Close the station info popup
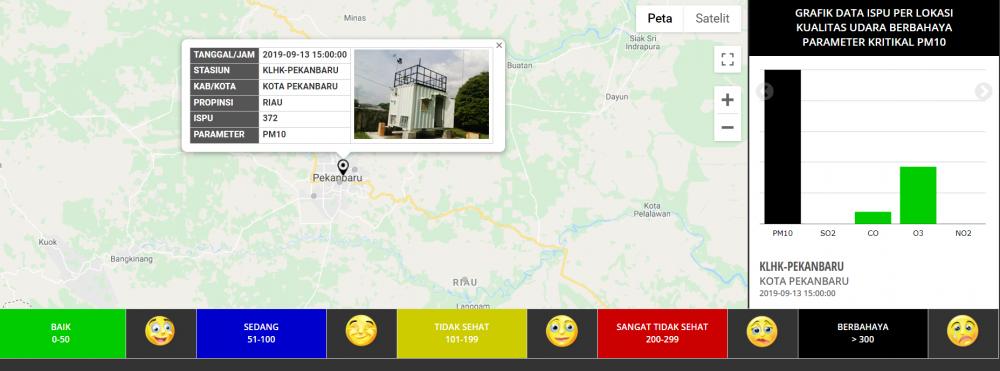The height and width of the screenshot is (371, 1000). (499, 45)
